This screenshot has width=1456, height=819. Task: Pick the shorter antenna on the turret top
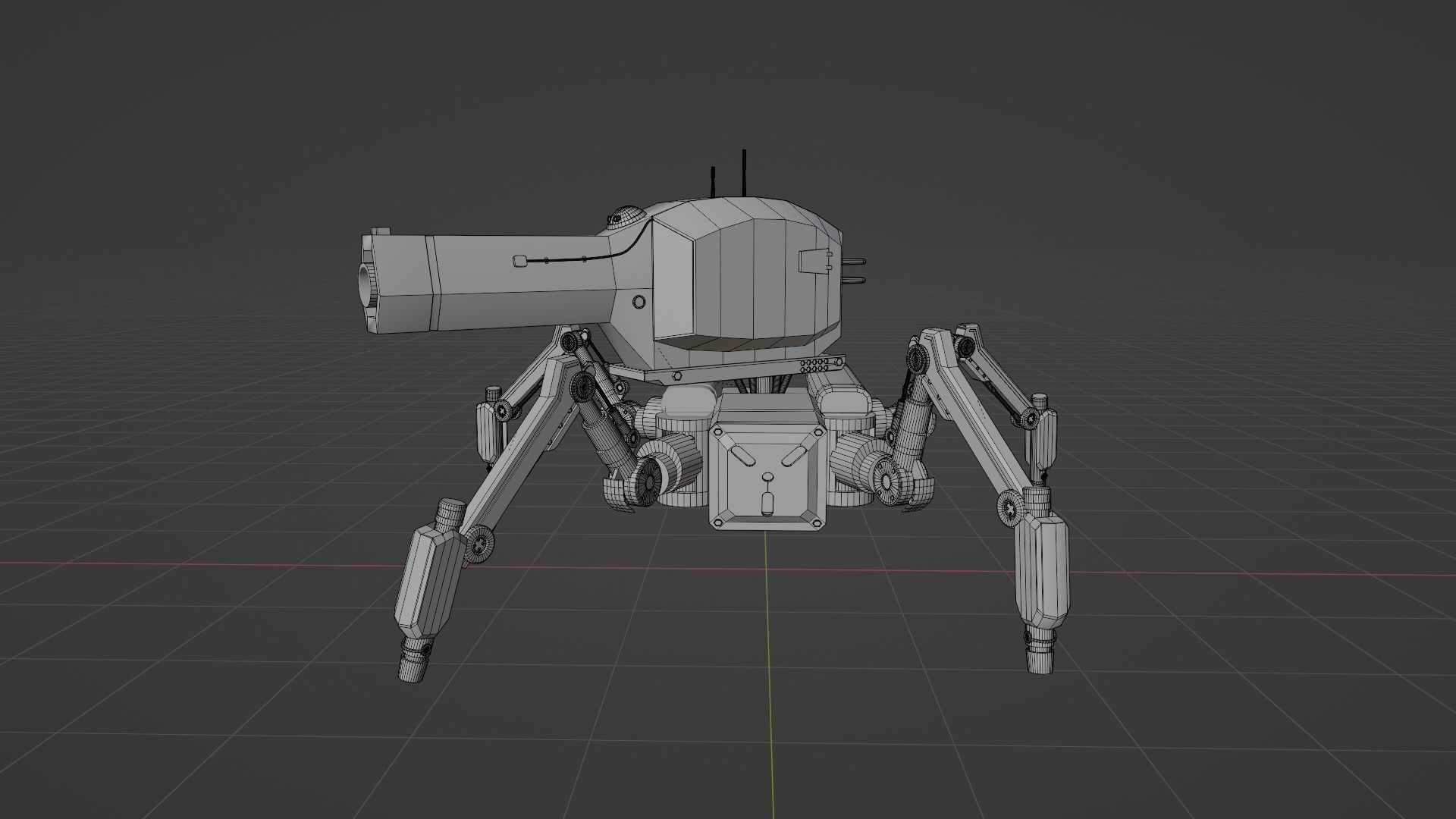713,184
